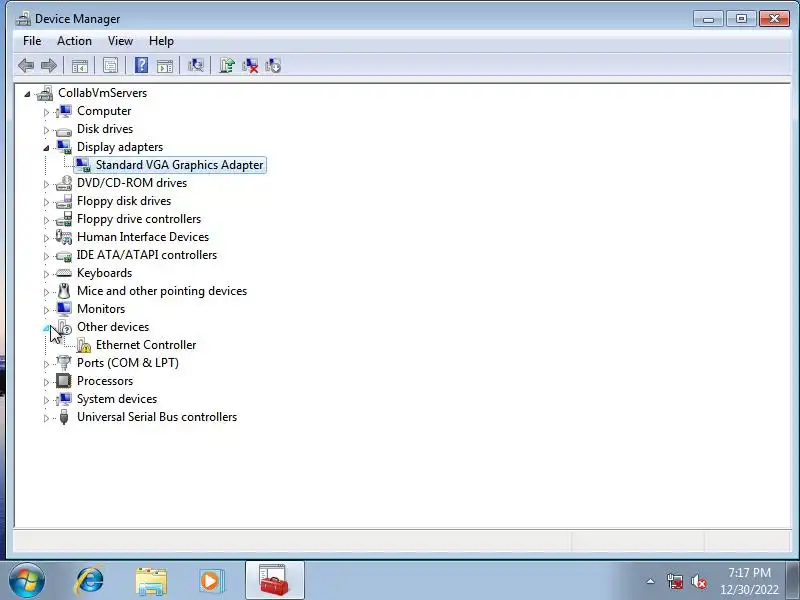Click Device Manager toolbox taskbar button
Screen dimensions: 800x600
(274, 581)
